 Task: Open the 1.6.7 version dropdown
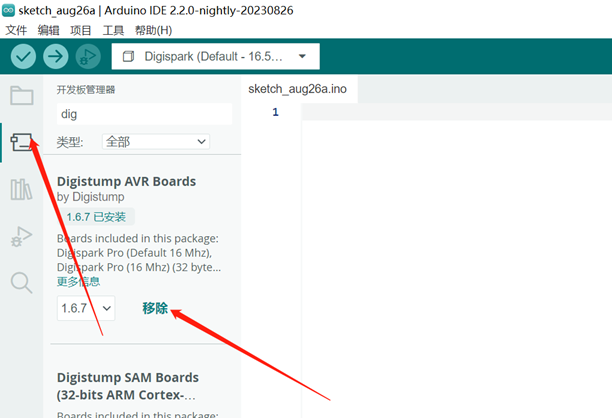click(x=86, y=308)
